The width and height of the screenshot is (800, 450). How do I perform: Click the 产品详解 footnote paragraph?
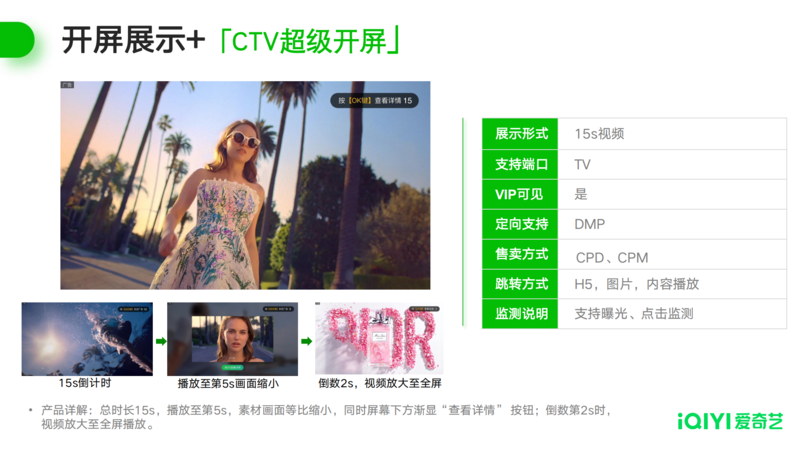[320, 417]
